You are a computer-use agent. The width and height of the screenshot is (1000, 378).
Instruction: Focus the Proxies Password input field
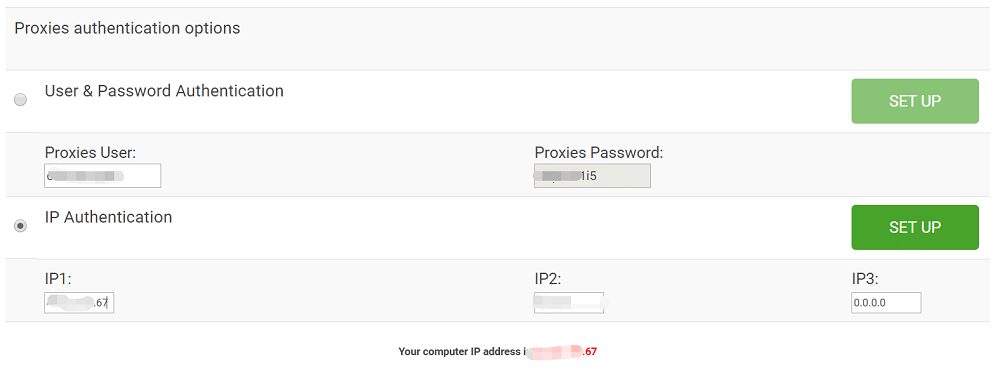coord(592,176)
